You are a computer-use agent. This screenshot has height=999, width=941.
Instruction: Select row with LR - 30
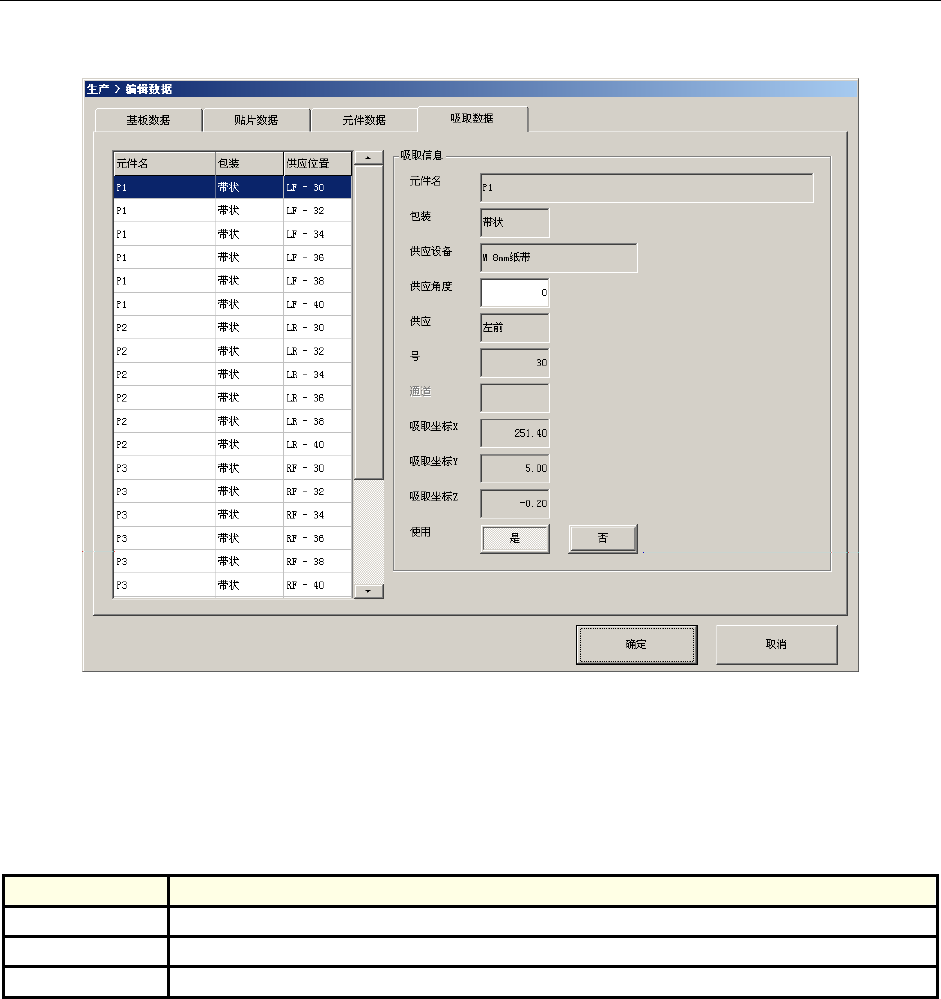(233, 327)
